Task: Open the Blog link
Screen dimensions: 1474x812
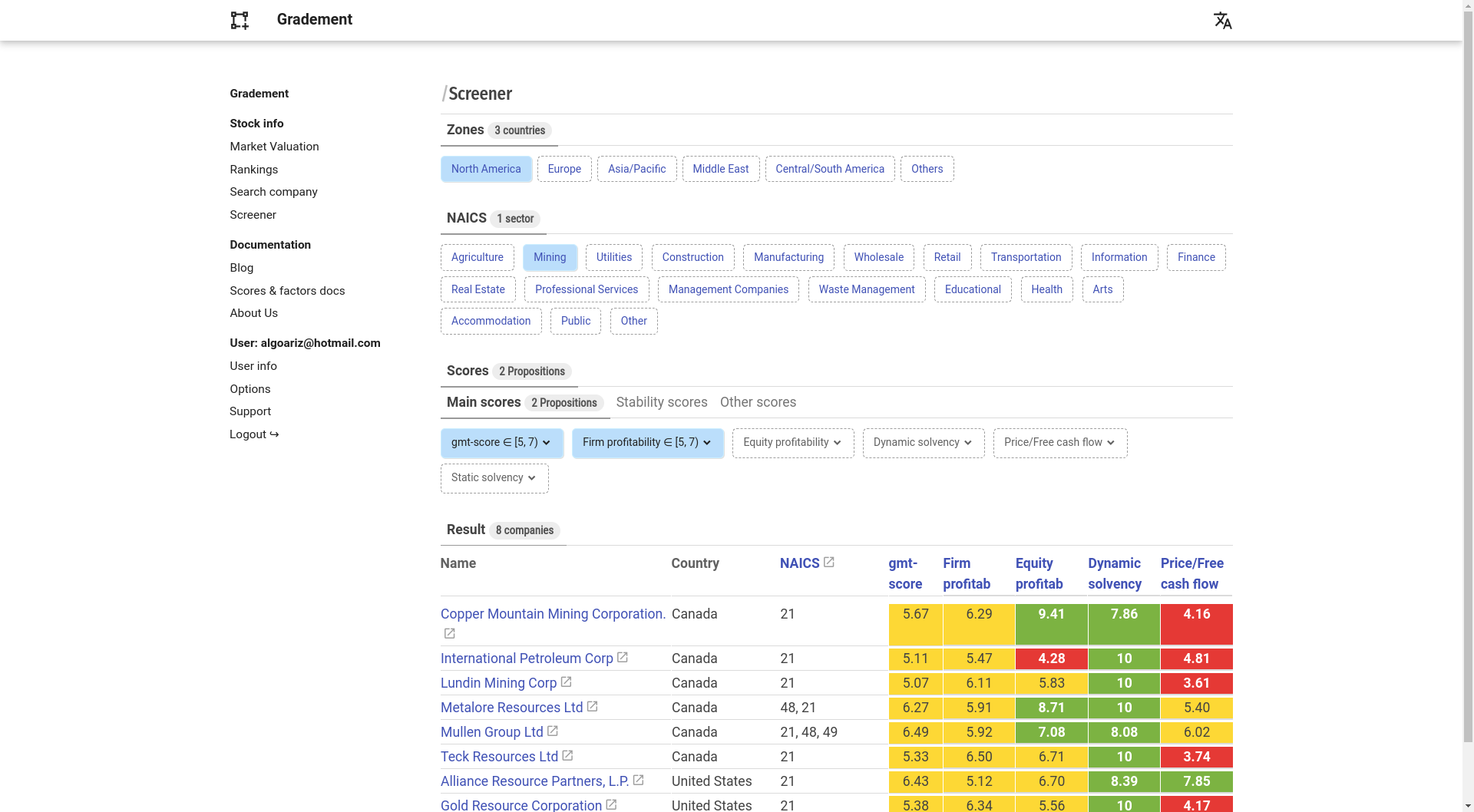Action: click(241, 268)
